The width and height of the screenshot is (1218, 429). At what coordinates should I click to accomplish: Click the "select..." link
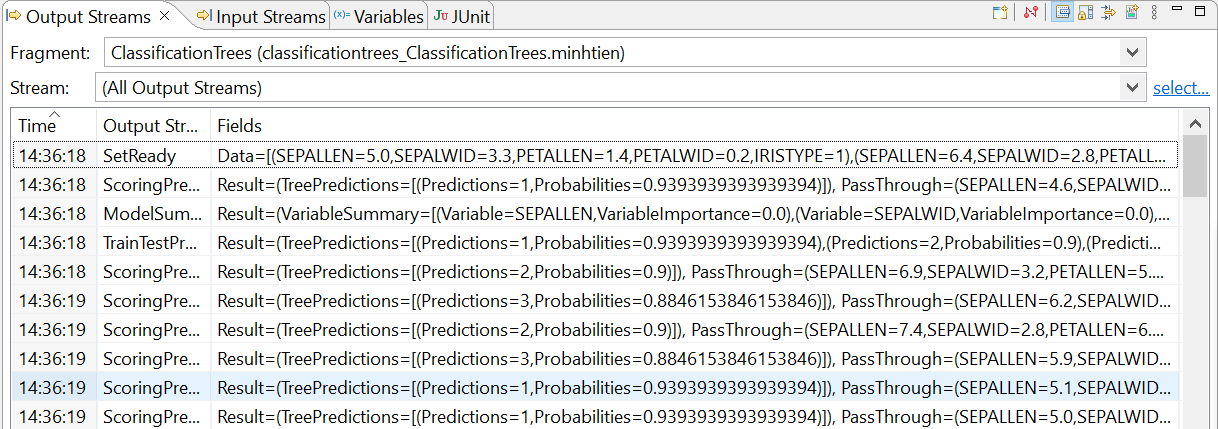[x=1180, y=88]
